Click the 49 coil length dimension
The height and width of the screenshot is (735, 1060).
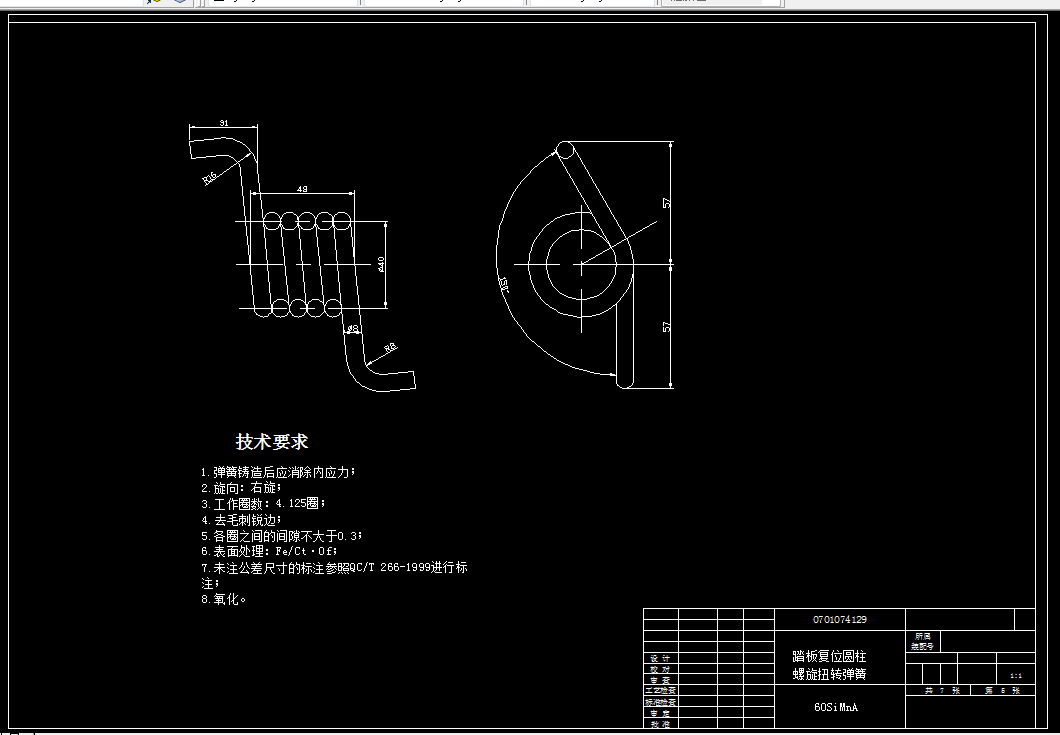click(x=302, y=189)
